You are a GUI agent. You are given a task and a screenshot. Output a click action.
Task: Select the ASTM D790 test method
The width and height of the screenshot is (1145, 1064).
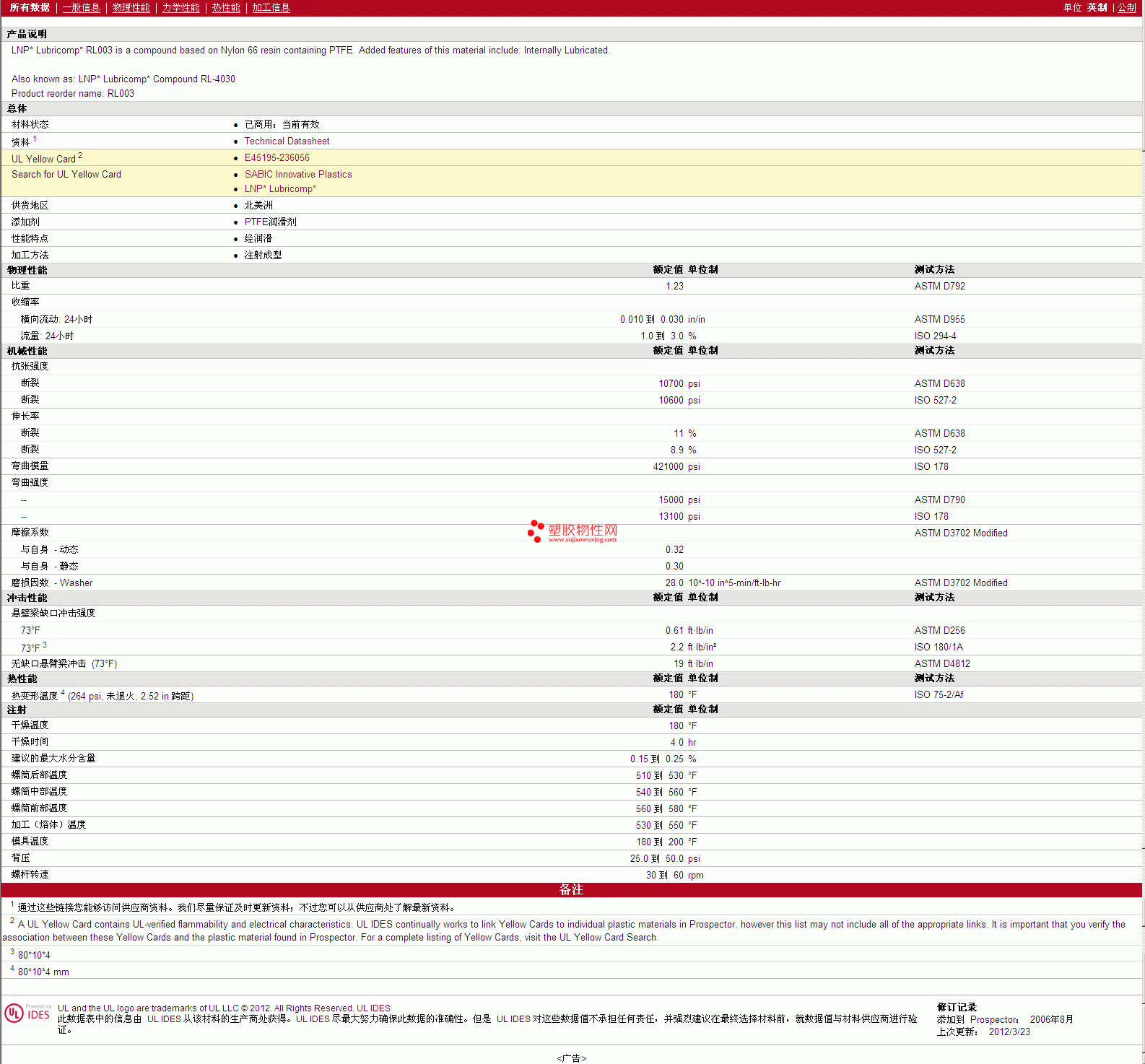click(x=939, y=500)
